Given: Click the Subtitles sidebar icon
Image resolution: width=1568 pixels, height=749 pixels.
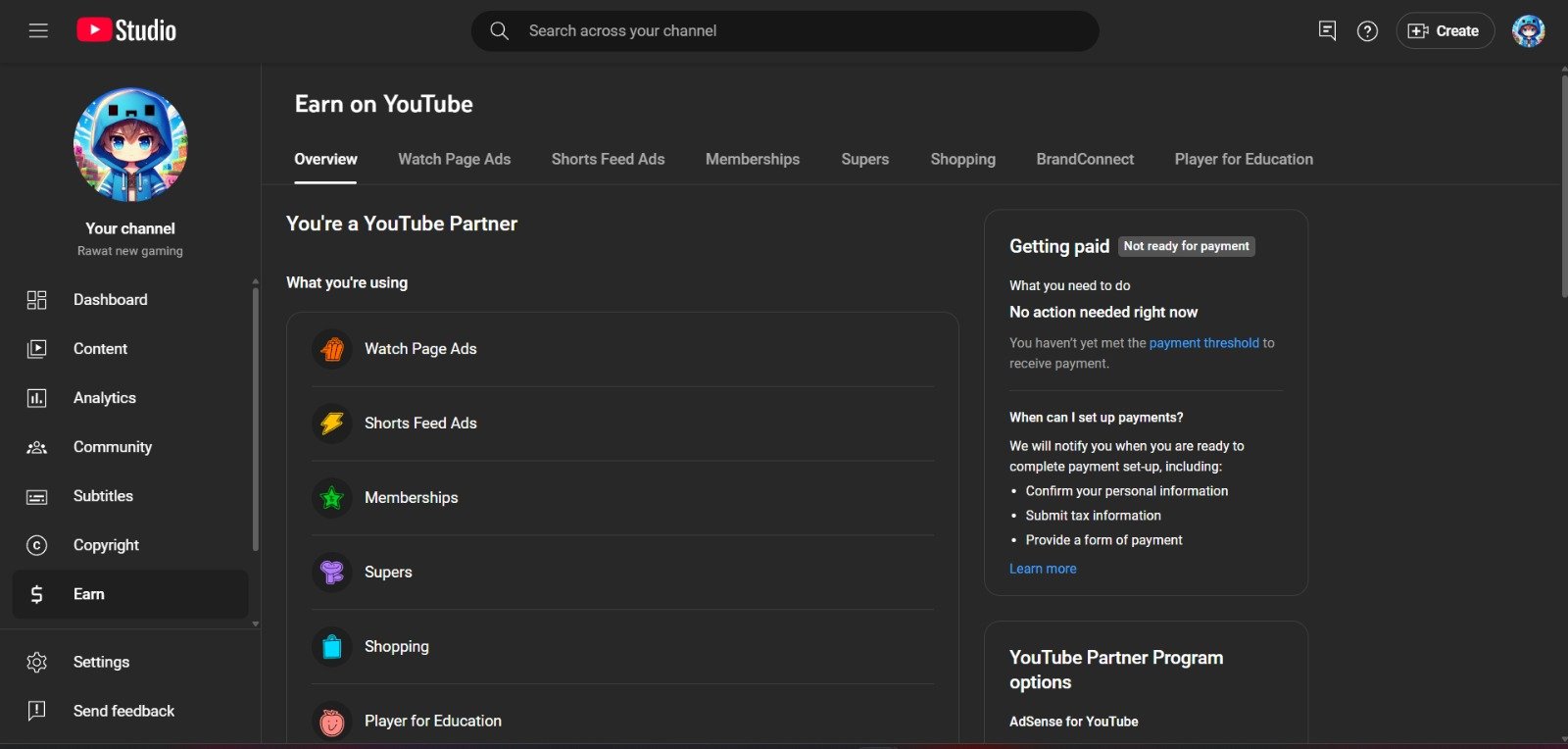Looking at the screenshot, I should [36, 497].
